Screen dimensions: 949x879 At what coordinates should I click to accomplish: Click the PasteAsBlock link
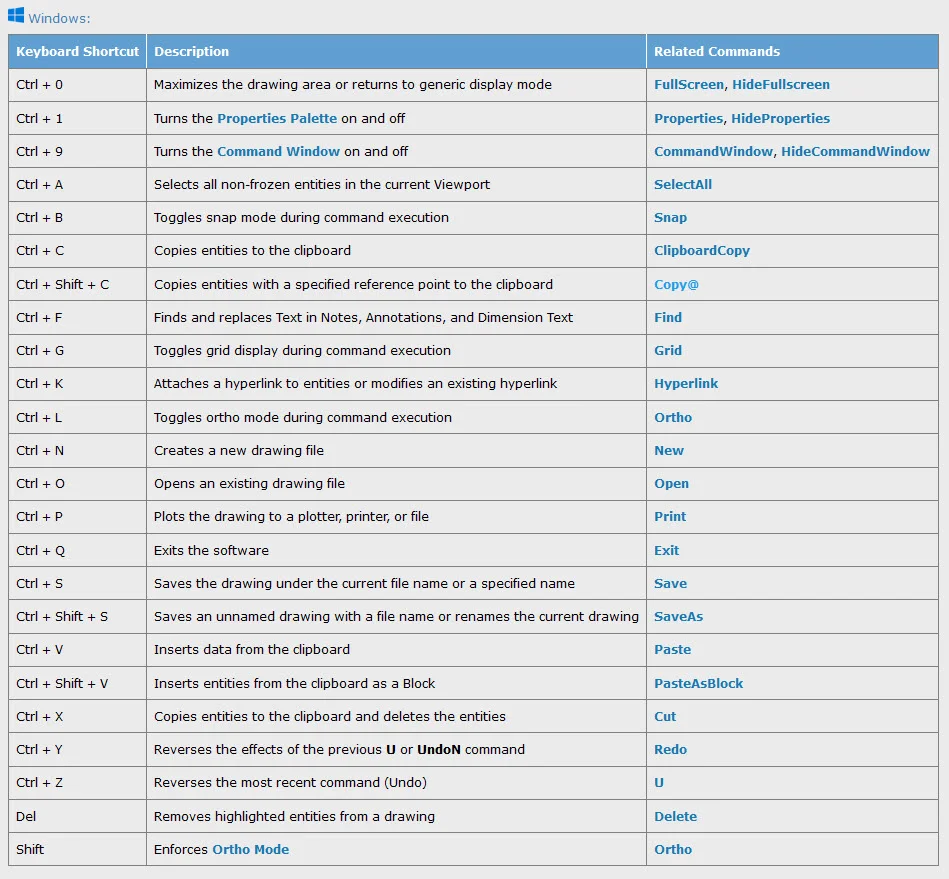[x=698, y=683]
